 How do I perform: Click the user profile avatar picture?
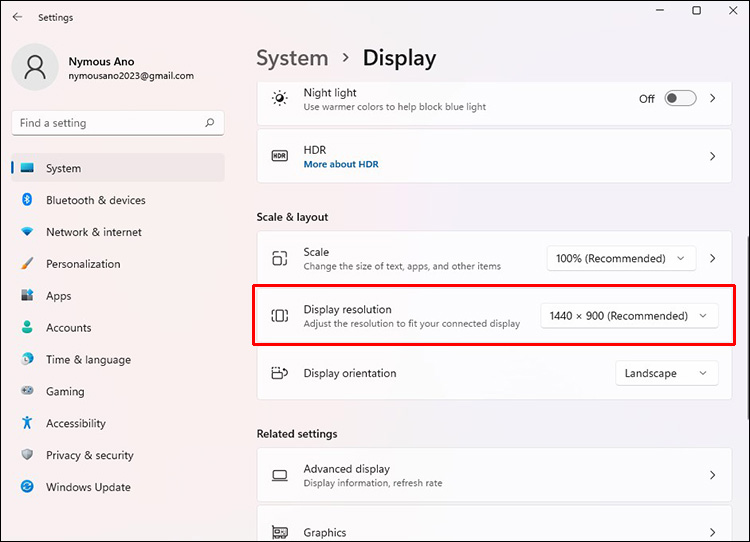click(35, 67)
